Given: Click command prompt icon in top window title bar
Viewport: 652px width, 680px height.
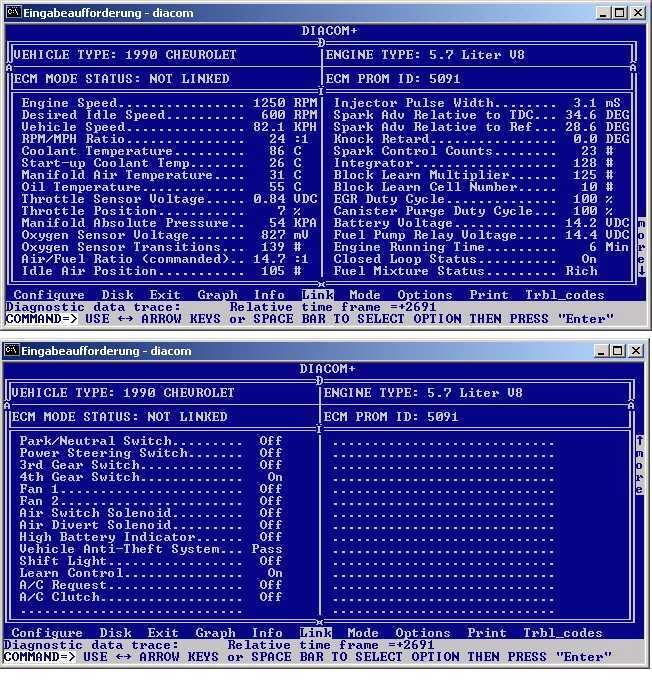Looking at the screenshot, I should point(13,13).
